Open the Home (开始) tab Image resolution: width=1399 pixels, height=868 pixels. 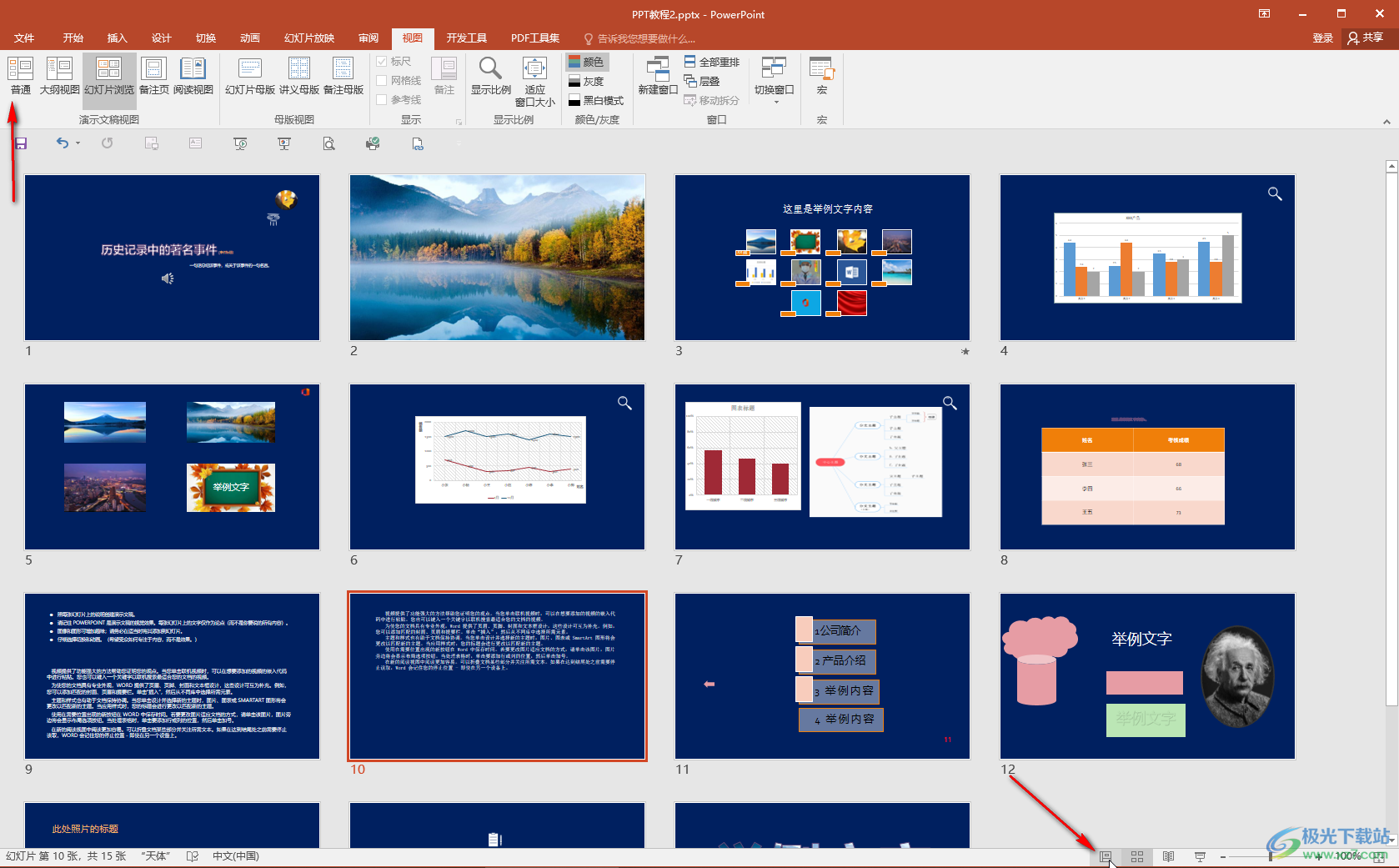73,38
